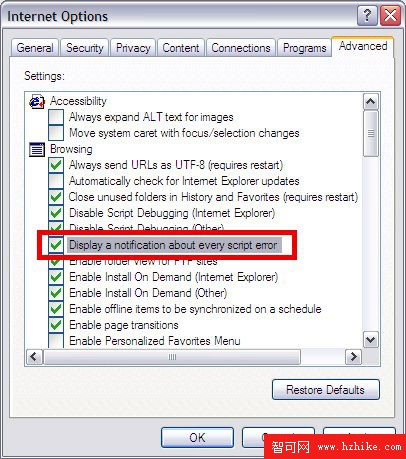The width and height of the screenshot is (406, 459).
Task: Open the Privacy tab
Action: (133, 48)
